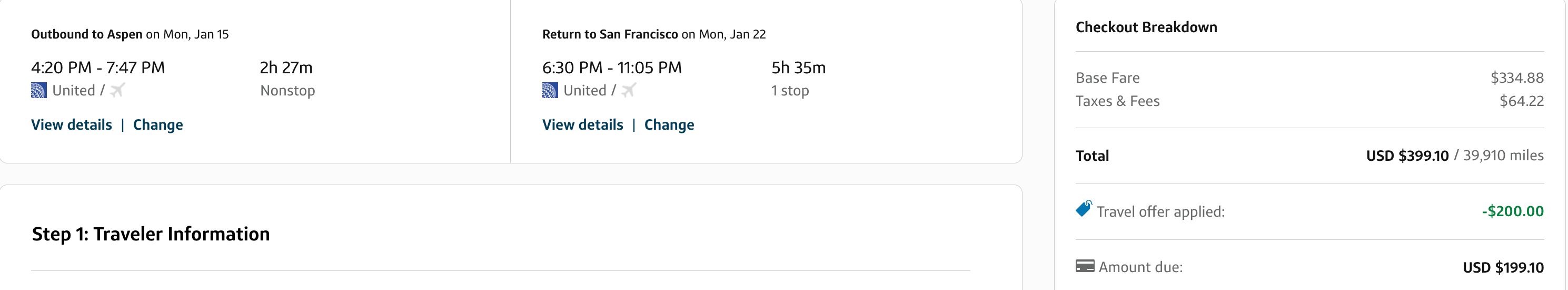Image resolution: width=1568 pixels, height=290 pixels.
Task: Change the return flight to San Francisco
Action: [x=669, y=125]
